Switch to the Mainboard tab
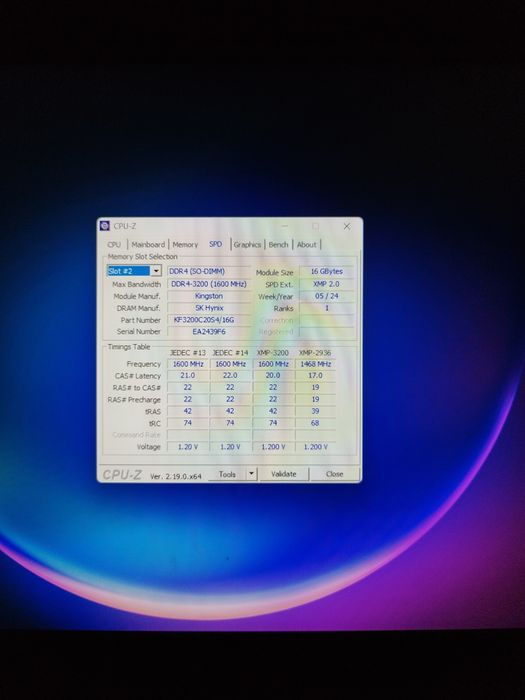 pyautogui.click(x=148, y=245)
